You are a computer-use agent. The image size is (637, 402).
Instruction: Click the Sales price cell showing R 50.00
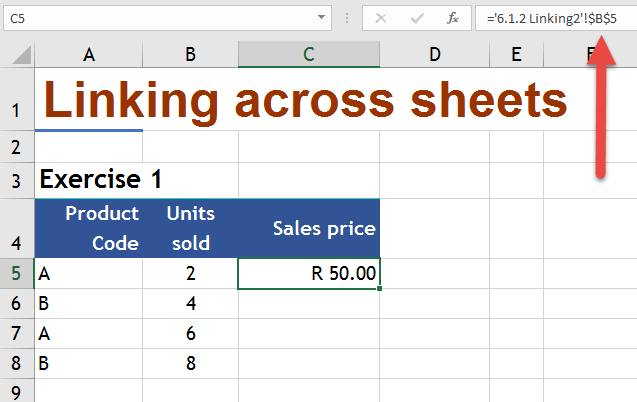309,273
